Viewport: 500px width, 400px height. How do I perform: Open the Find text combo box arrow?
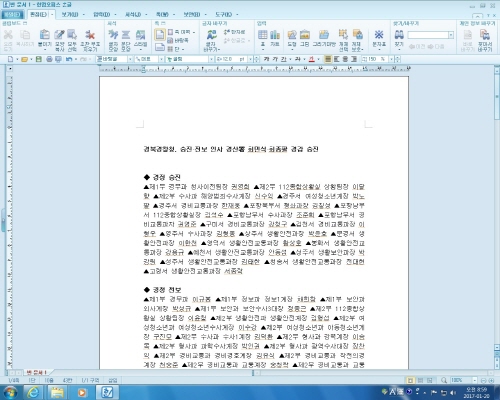click(451, 35)
